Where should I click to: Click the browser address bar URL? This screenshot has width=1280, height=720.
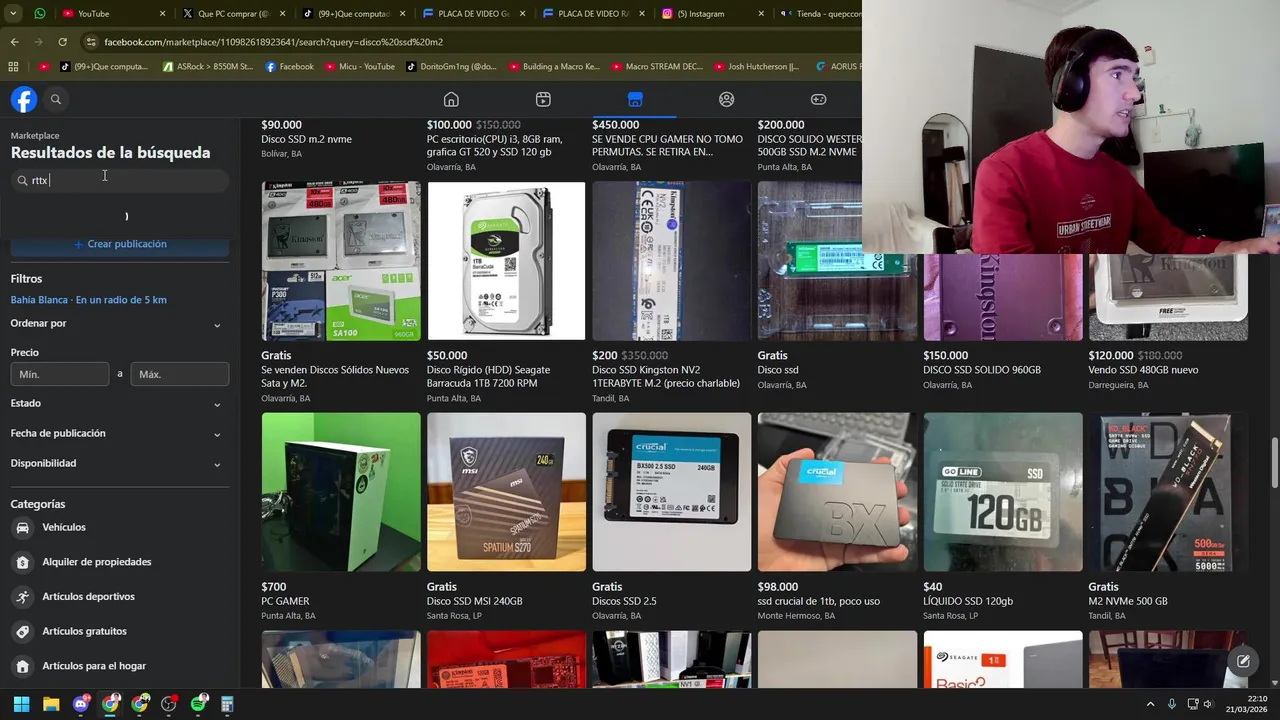coord(273,42)
